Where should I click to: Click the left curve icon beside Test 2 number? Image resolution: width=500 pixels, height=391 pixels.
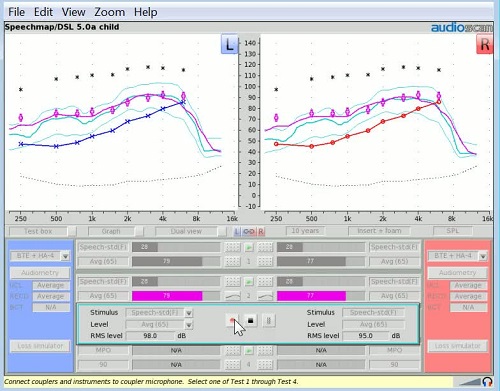pyautogui.click(x=233, y=296)
